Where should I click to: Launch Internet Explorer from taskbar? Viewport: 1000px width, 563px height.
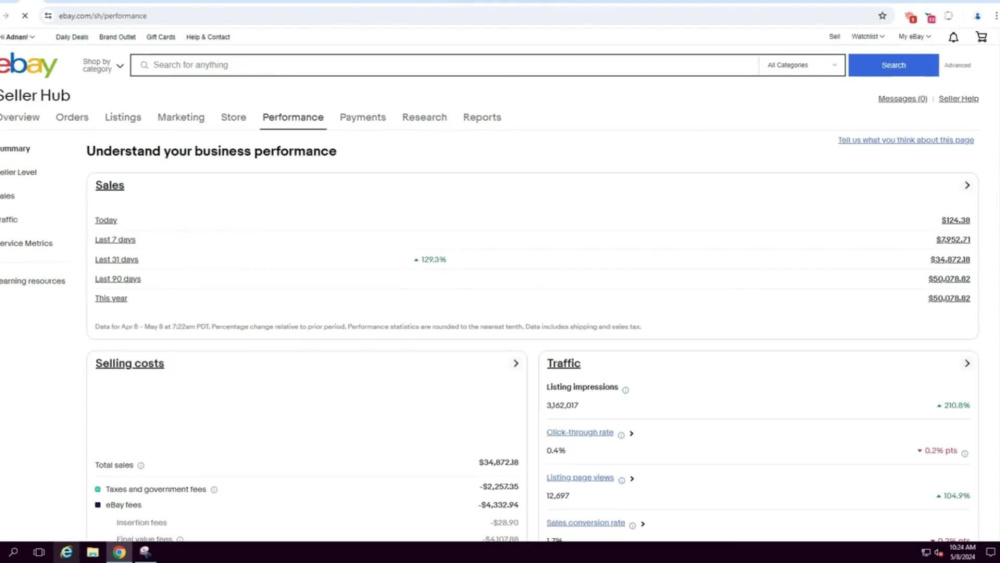coord(66,552)
